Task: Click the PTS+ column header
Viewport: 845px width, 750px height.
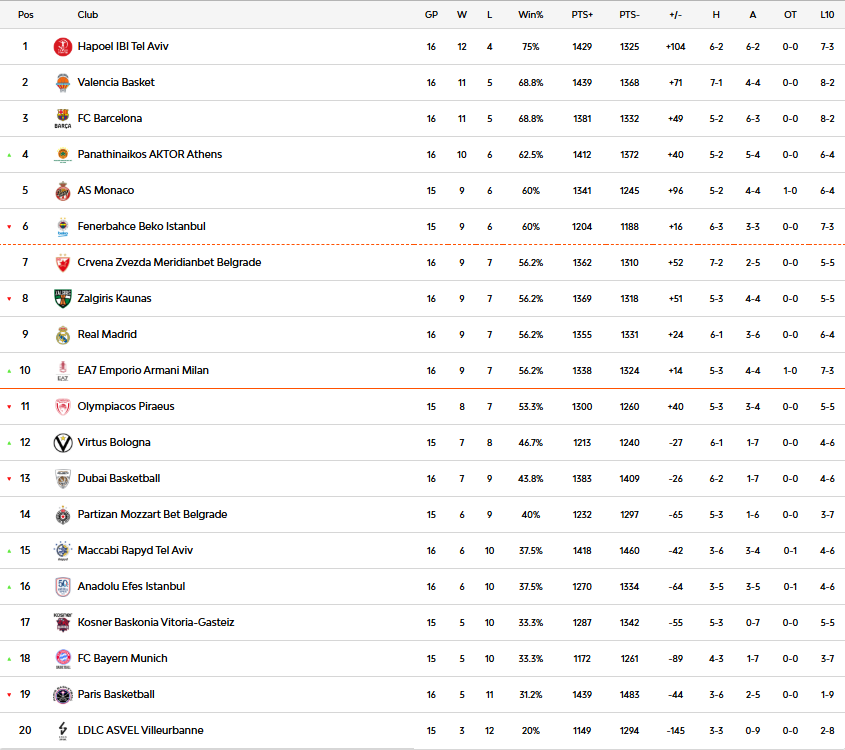Action: coord(582,15)
